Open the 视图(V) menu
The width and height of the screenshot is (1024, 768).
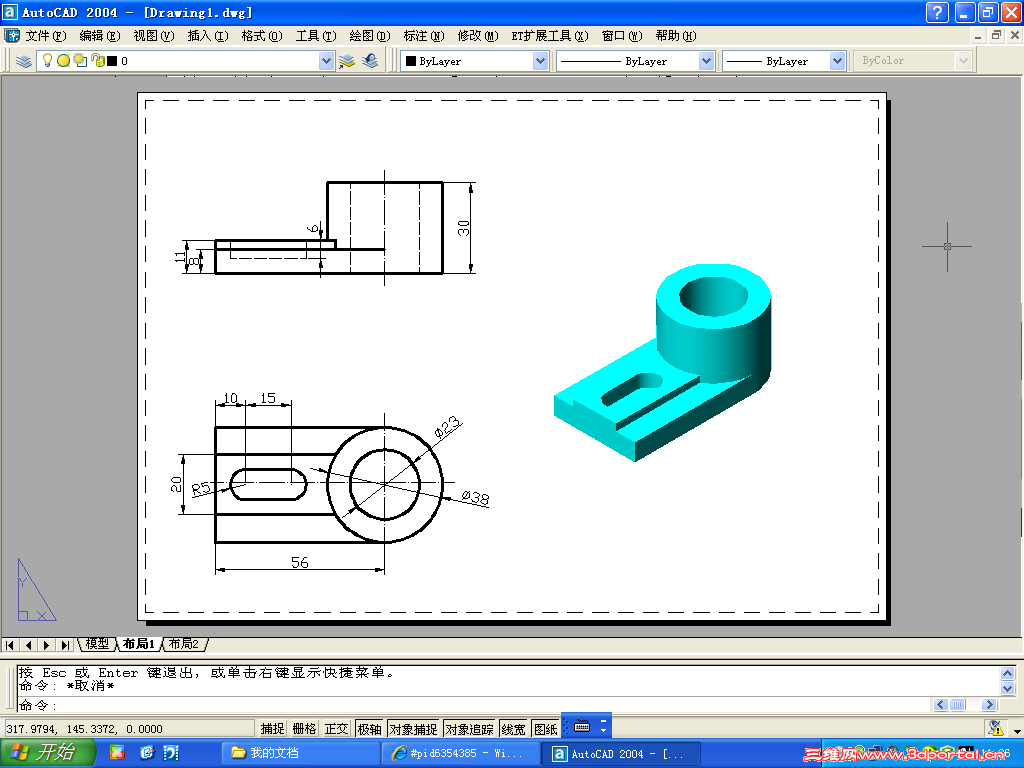pos(153,36)
